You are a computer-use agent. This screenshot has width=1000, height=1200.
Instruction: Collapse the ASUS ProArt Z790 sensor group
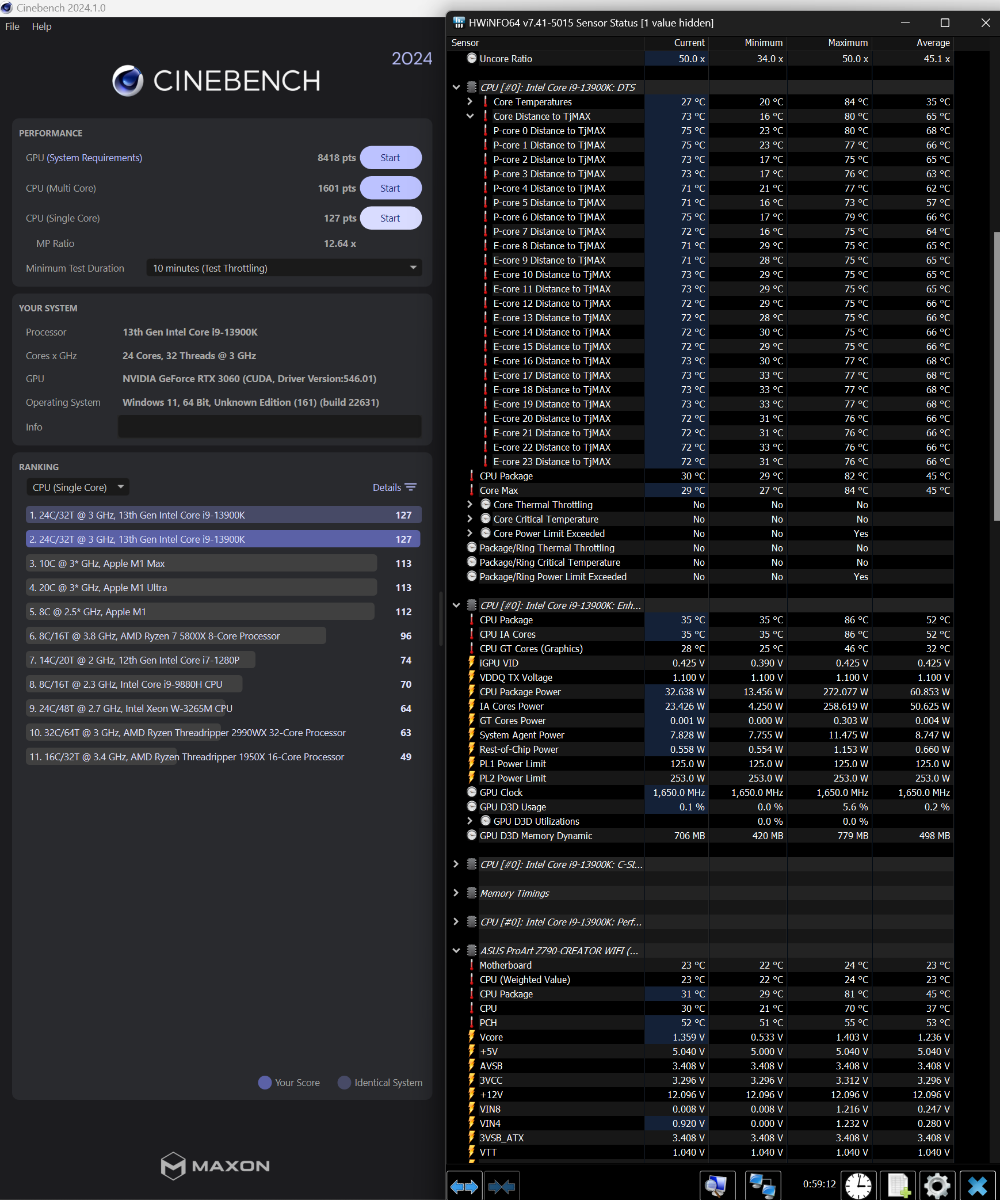tap(457, 951)
